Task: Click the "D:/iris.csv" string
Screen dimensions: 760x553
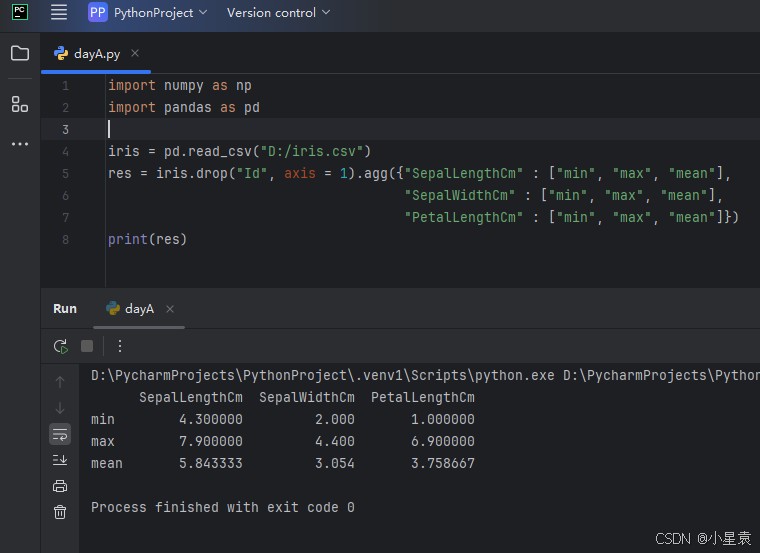Action: (x=312, y=151)
